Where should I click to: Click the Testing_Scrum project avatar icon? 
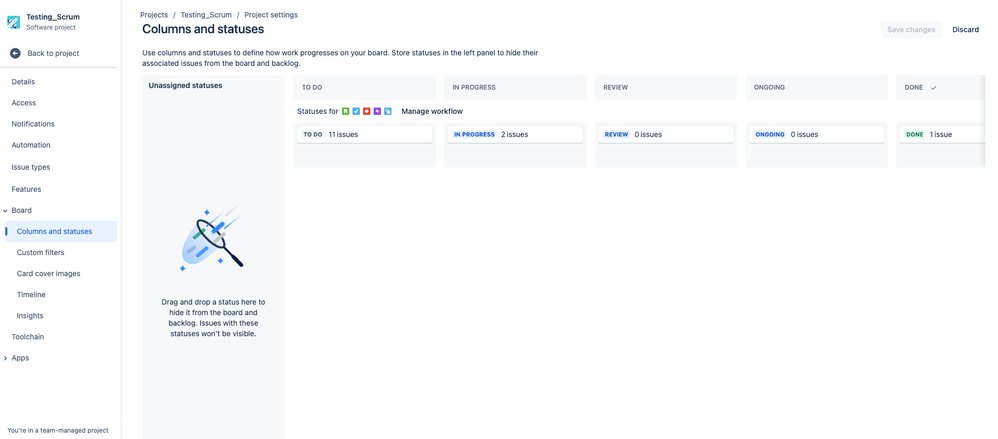(13, 22)
